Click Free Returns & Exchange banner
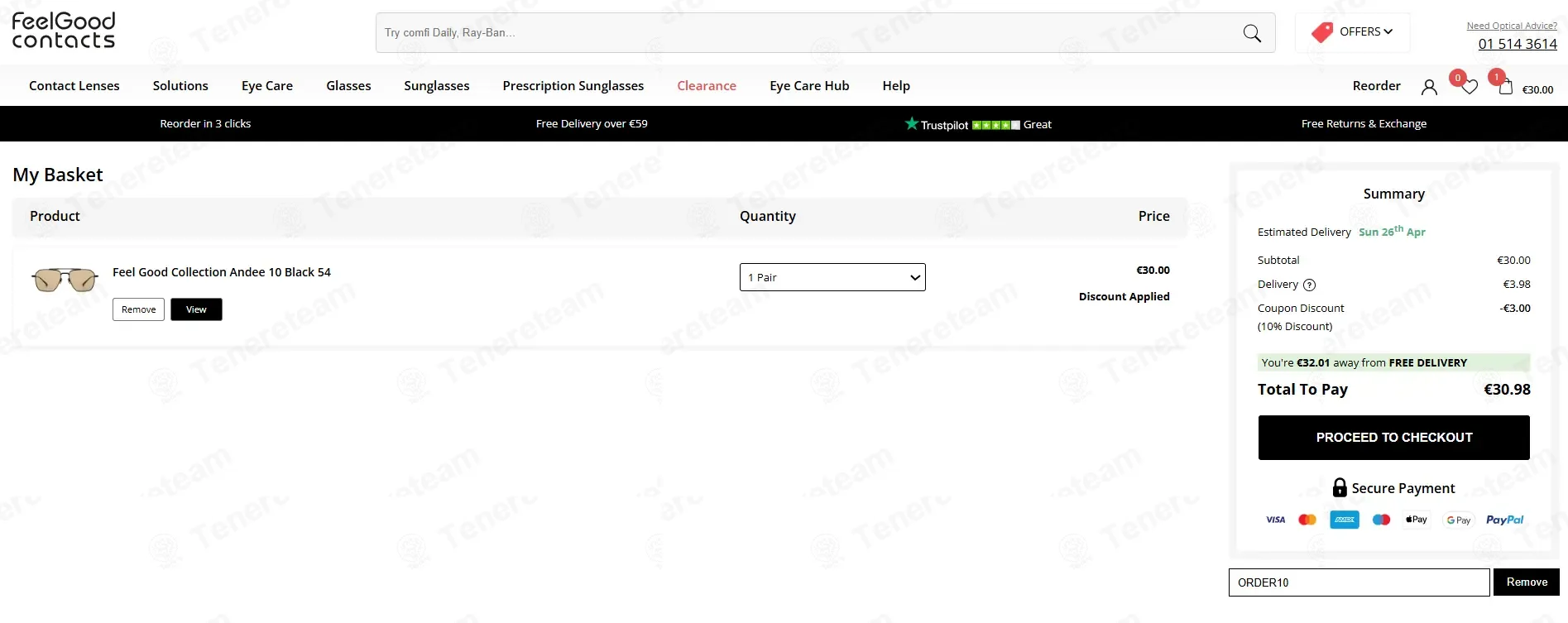 click(x=1364, y=124)
